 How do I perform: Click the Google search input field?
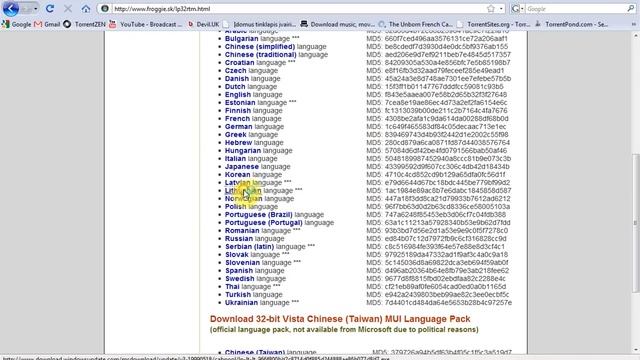coord(576,9)
